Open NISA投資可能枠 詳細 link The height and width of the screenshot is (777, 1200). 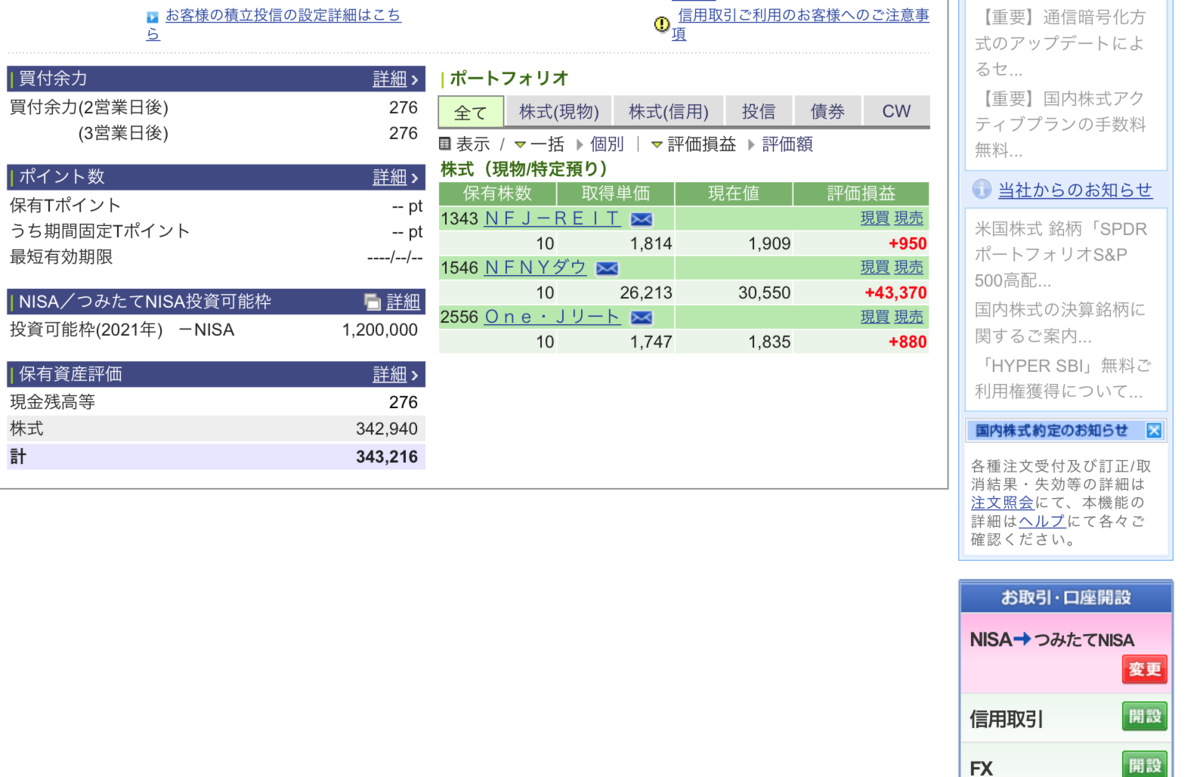[403, 302]
